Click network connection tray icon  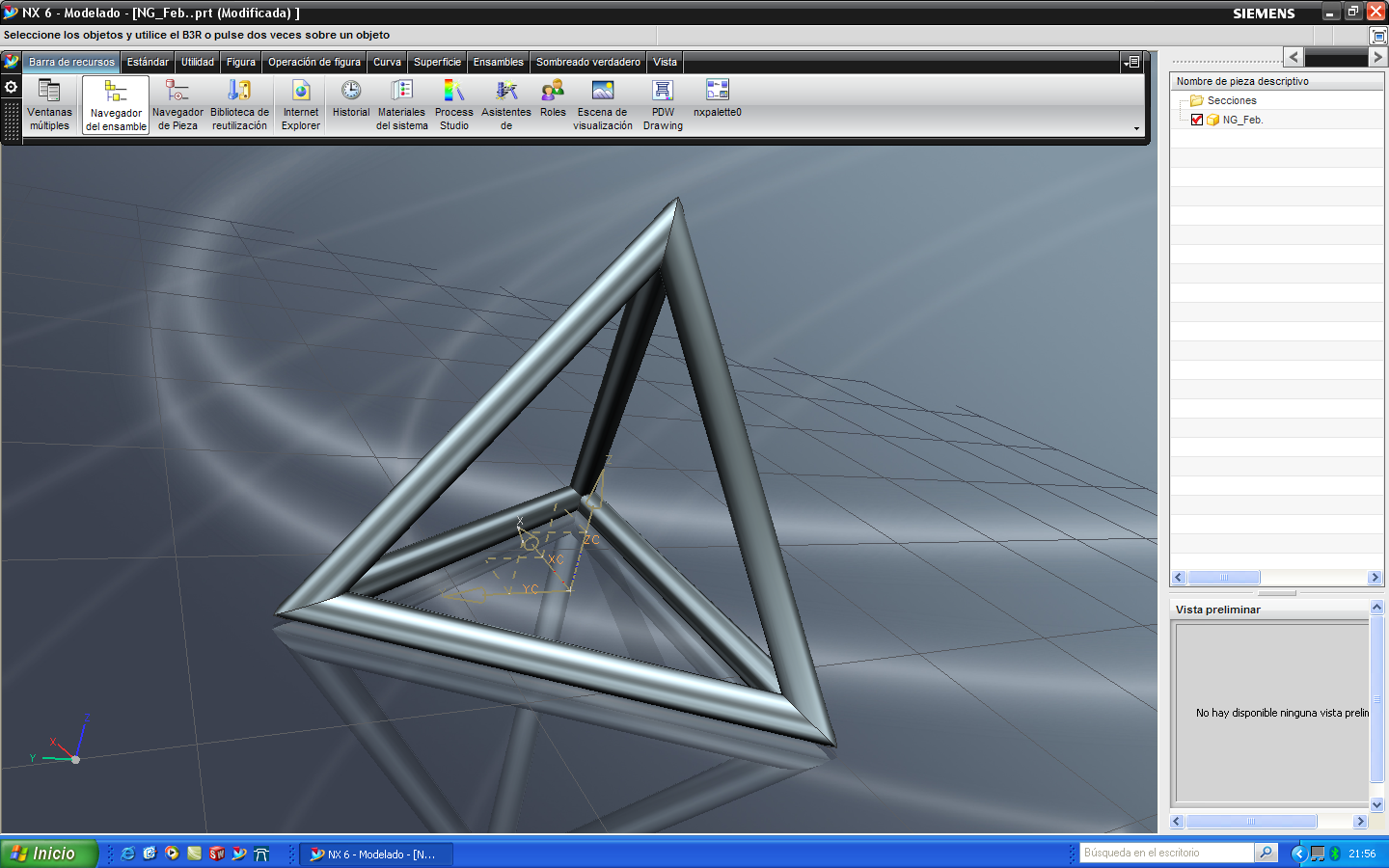click(x=1318, y=854)
